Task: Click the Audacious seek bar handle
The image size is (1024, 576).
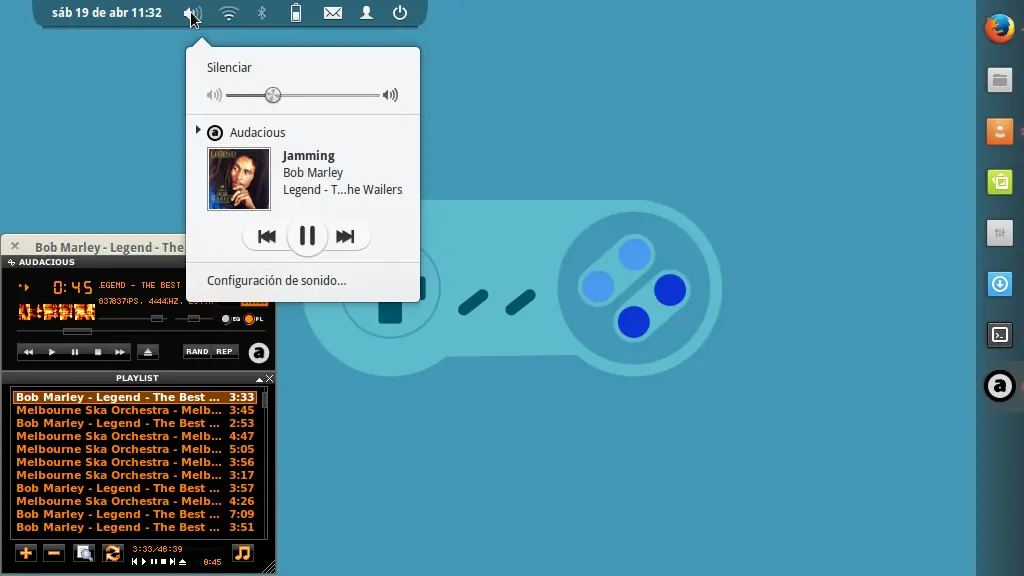Action: click(77, 332)
